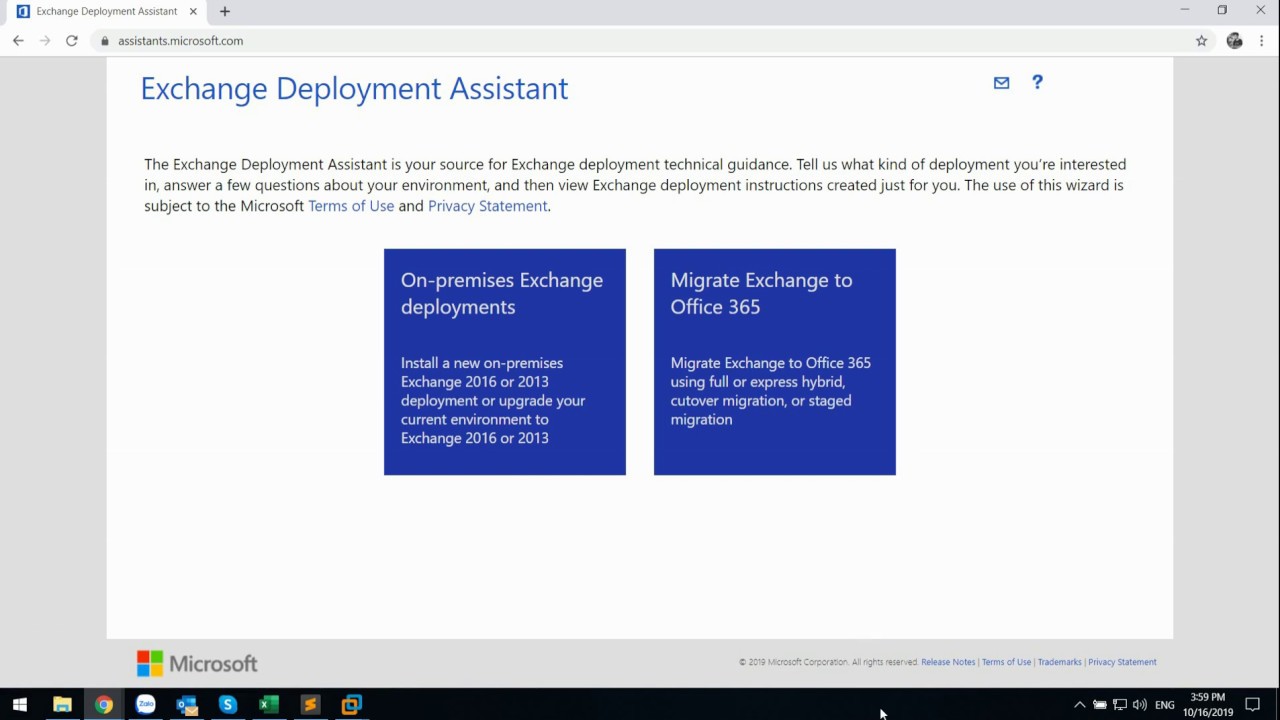Open Sublime Text from the taskbar
The image size is (1280, 720).
coord(310,704)
